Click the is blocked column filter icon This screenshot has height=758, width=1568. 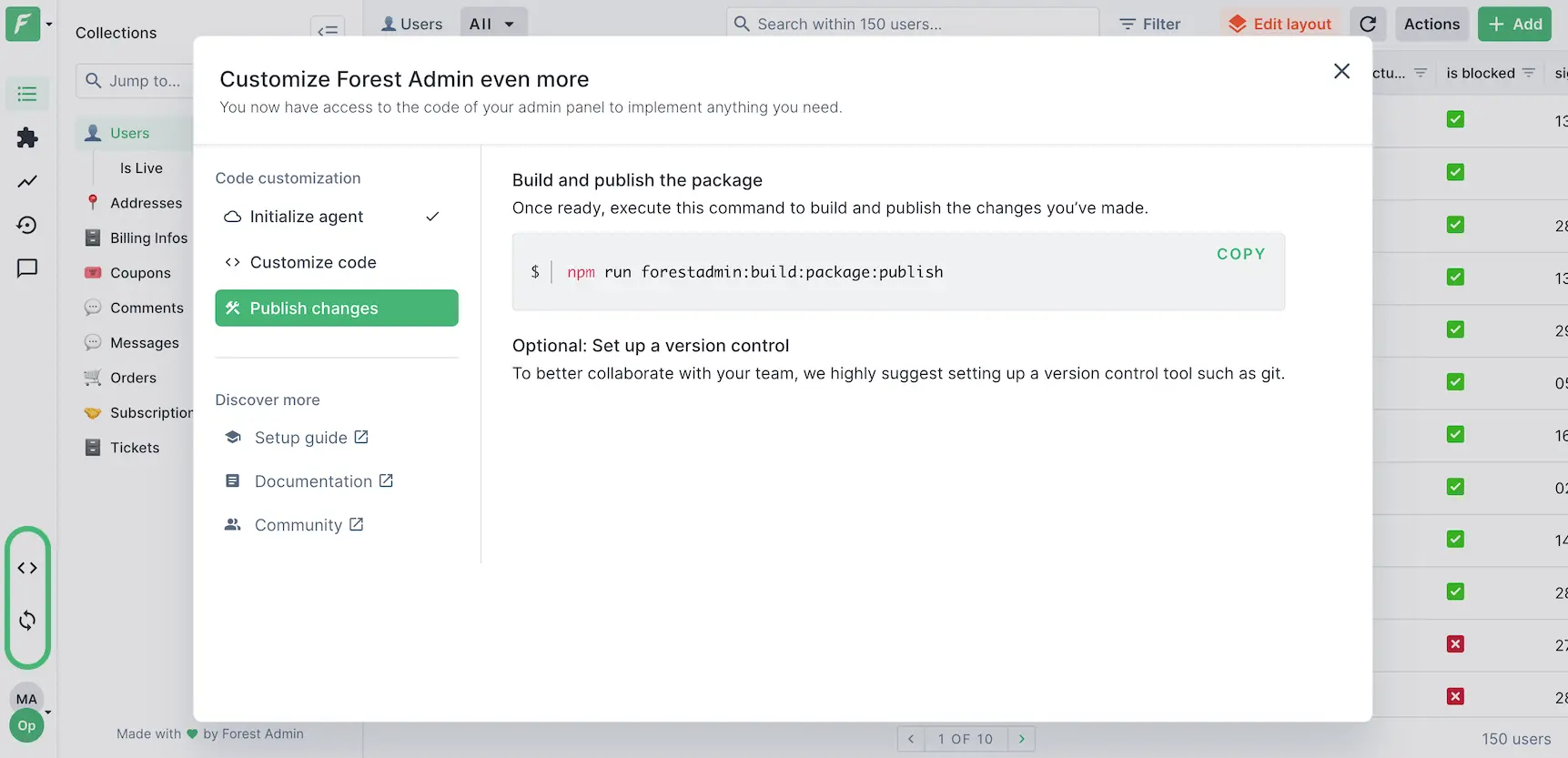1529,73
